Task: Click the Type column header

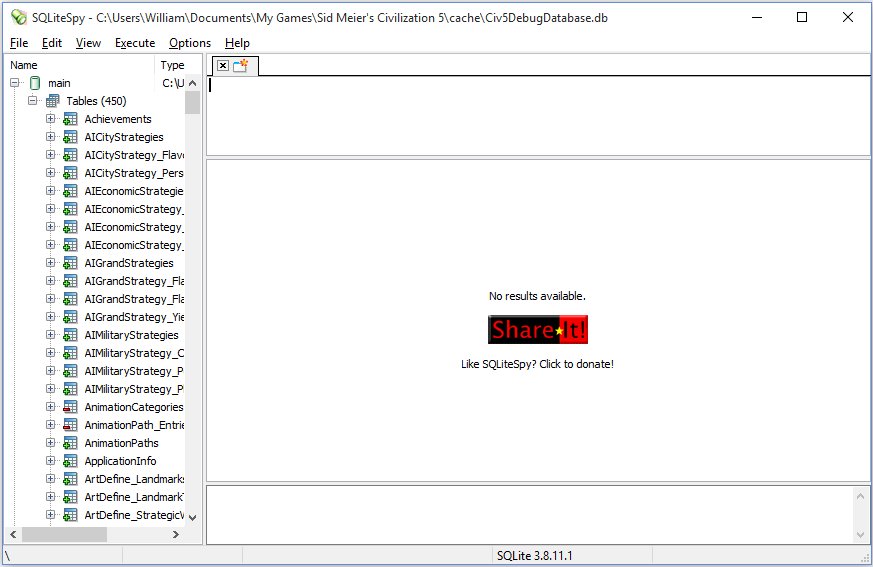Action: [x=177, y=65]
